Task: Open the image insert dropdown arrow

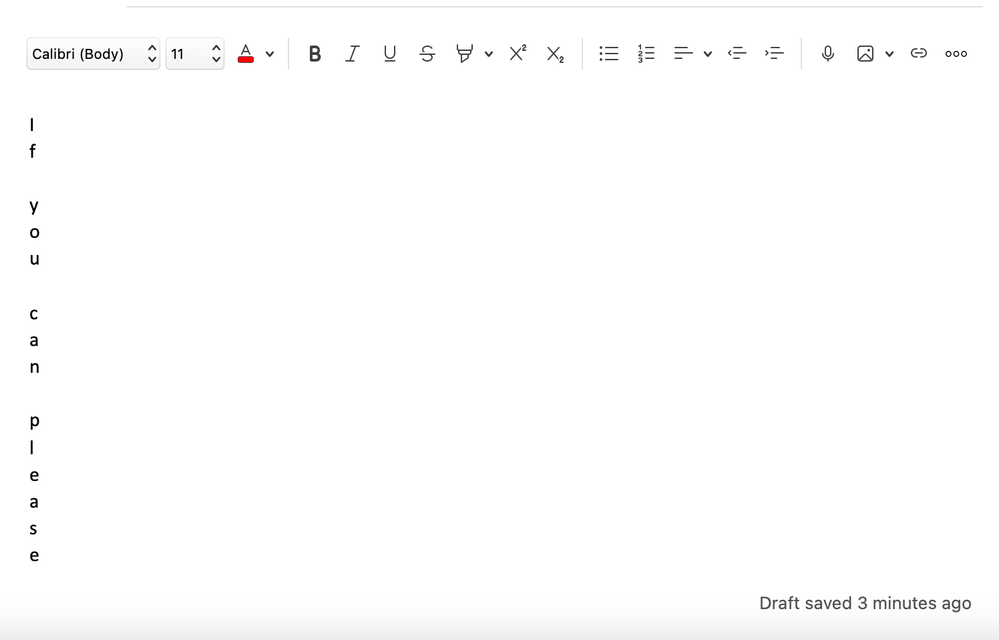Action: 888,53
